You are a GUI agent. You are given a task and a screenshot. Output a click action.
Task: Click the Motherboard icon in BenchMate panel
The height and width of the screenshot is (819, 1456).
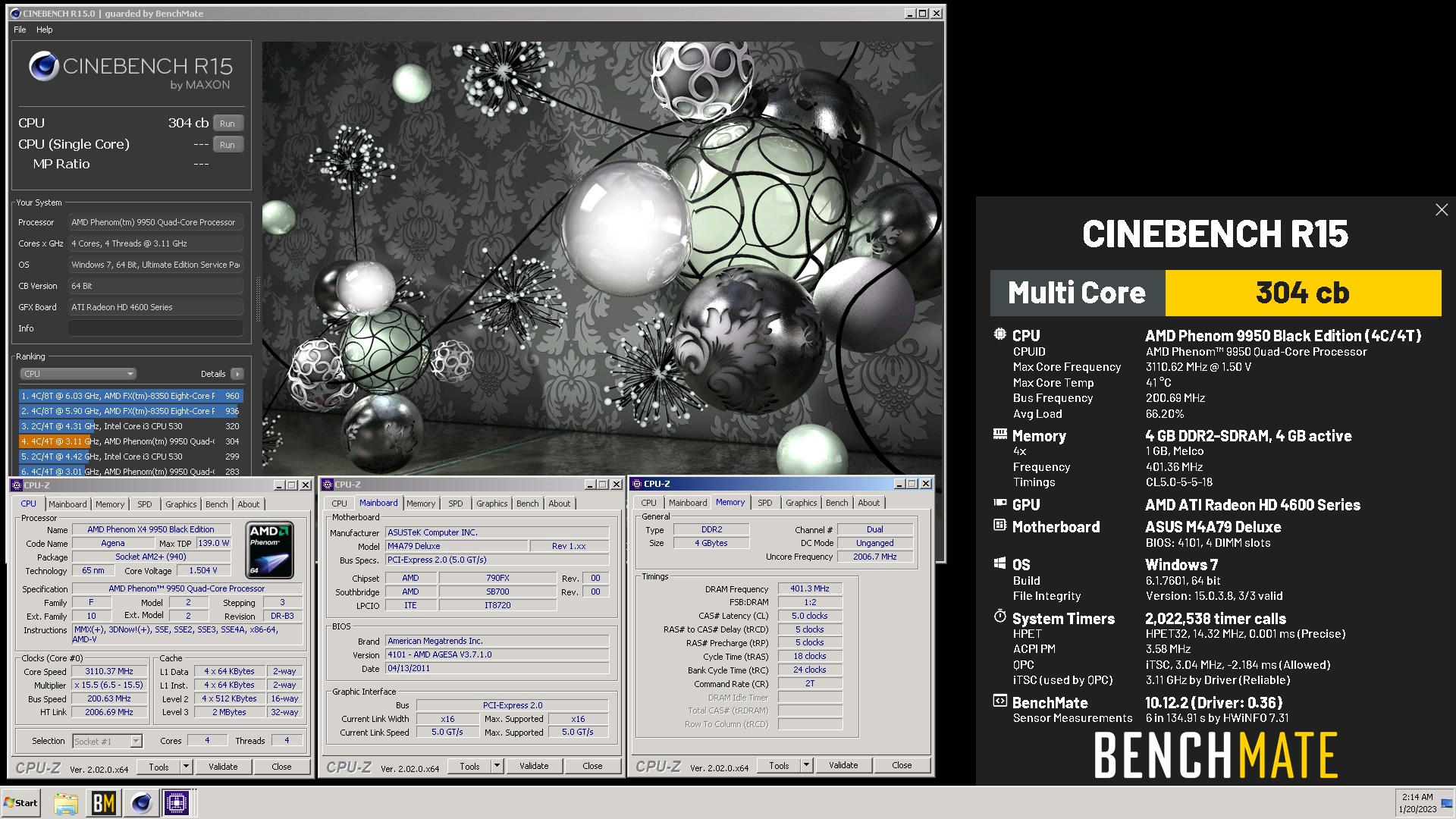tap(999, 525)
